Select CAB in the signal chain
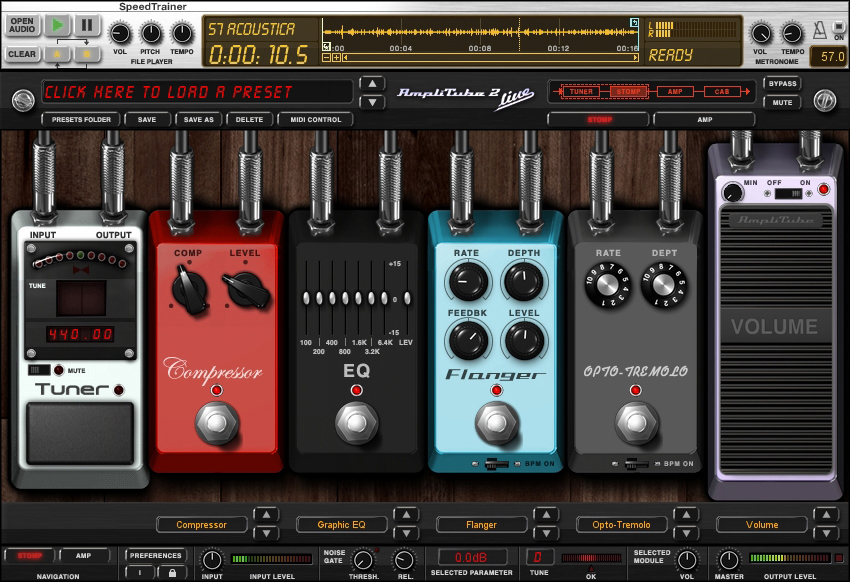 [x=722, y=92]
